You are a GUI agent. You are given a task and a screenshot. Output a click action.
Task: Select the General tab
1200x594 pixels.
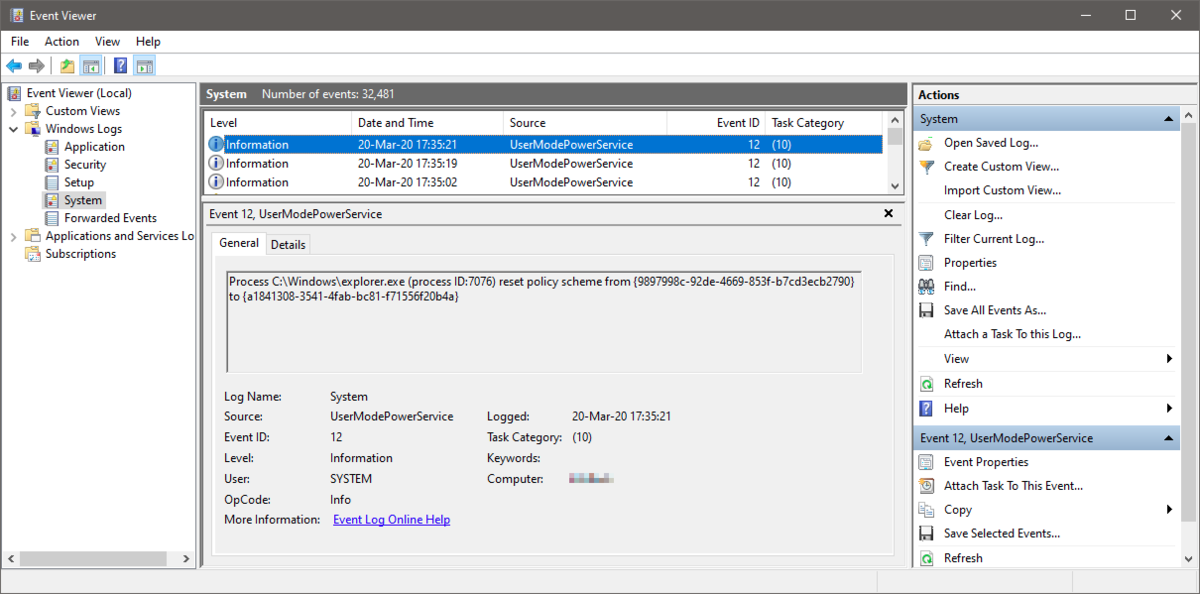point(239,243)
